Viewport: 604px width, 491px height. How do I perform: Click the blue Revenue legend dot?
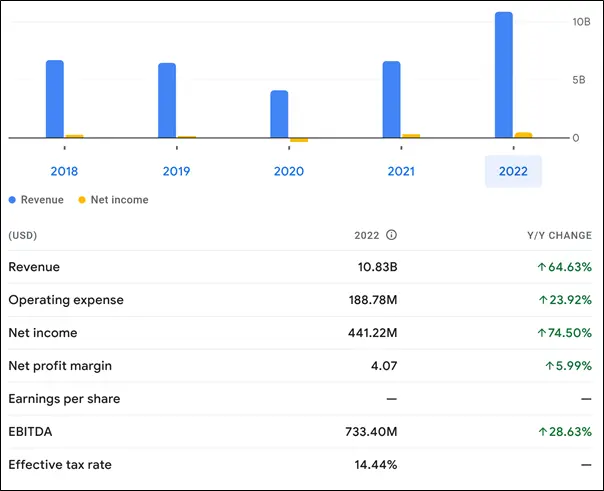click(x=13, y=200)
